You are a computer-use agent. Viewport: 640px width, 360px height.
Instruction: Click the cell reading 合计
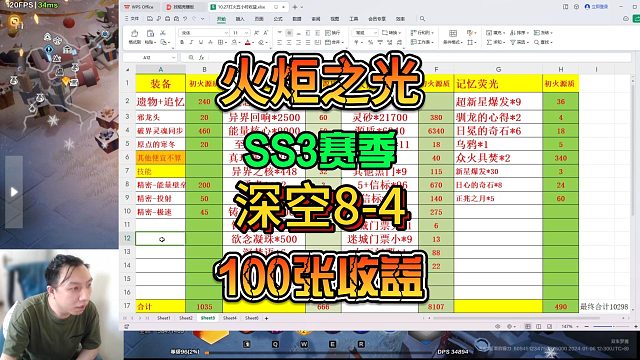tap(160, 307)
